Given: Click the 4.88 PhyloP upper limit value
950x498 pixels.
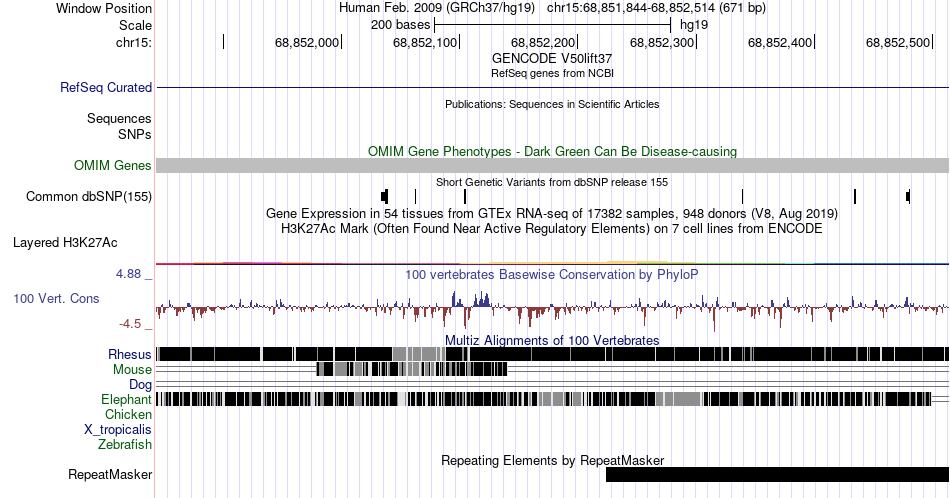Looking at the screenshot, I should click(x=128, y=274).
